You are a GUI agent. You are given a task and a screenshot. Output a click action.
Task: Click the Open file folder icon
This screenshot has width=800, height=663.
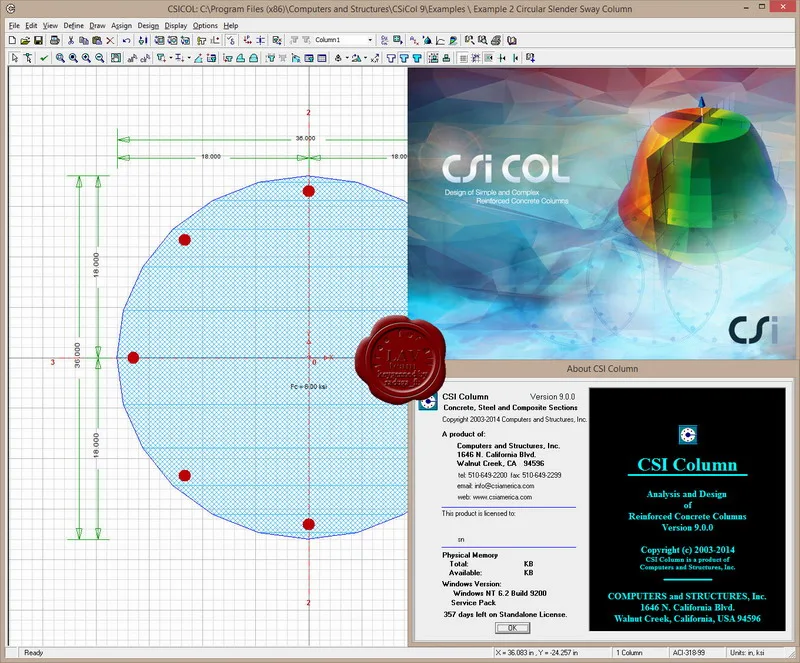coord(25,40)
